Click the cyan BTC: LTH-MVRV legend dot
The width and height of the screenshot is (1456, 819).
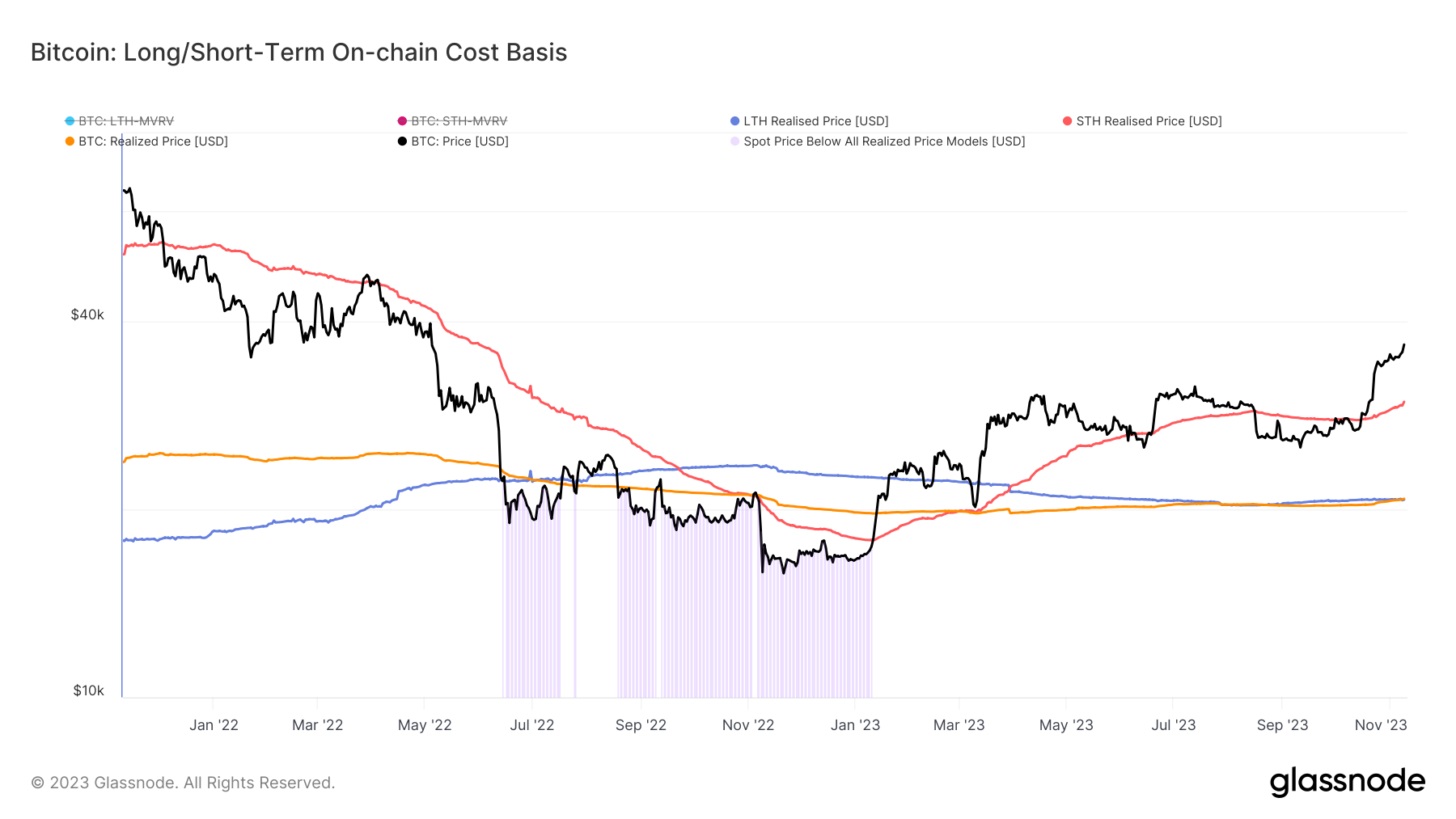pyautogui.click(x=70, y=121)
